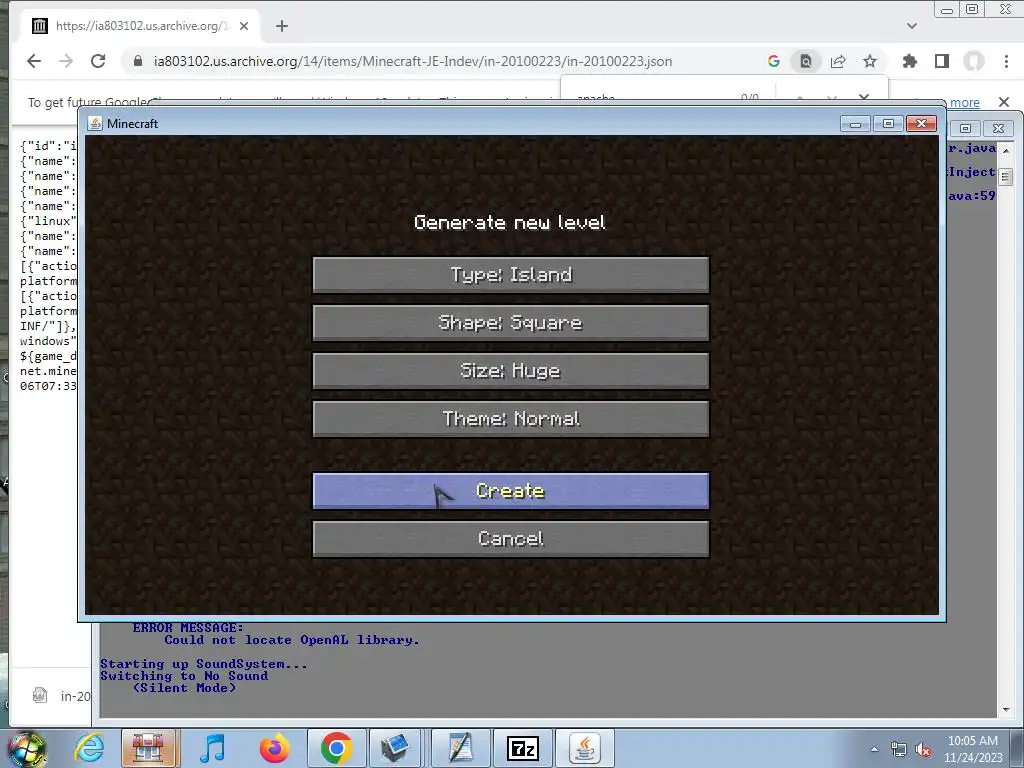
Task: Close the find bar
Action: click(x=864, y=97)
